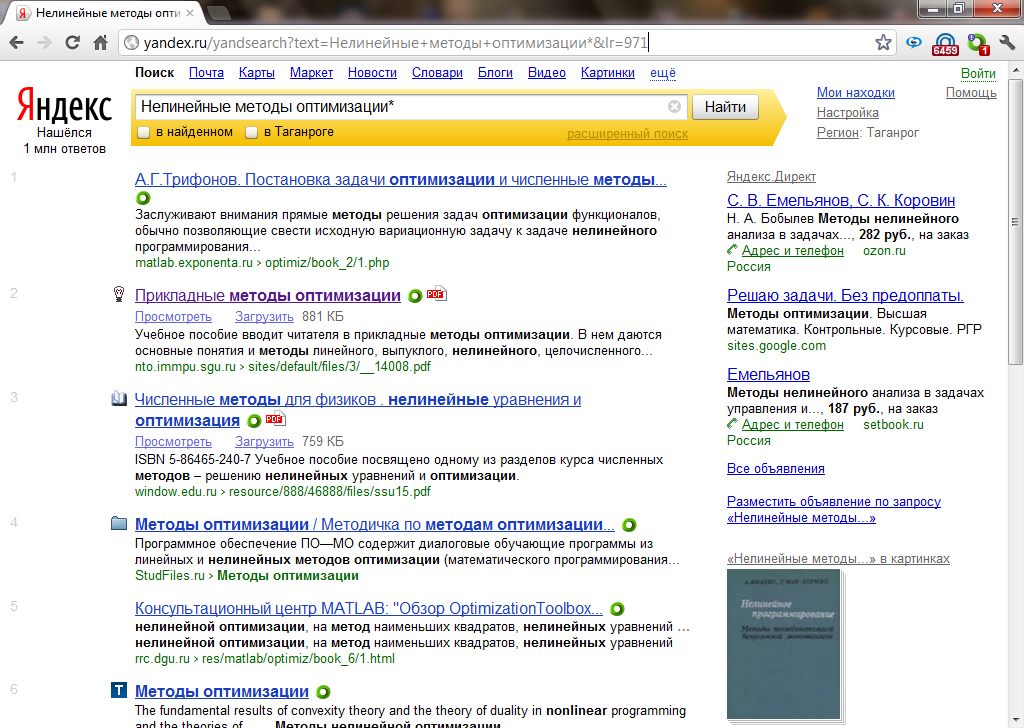Image resolution: width=1024 pixels, height=728 pixels.
Task: Click the vertical page scrollbar thumb
Action: [1015, 222]
